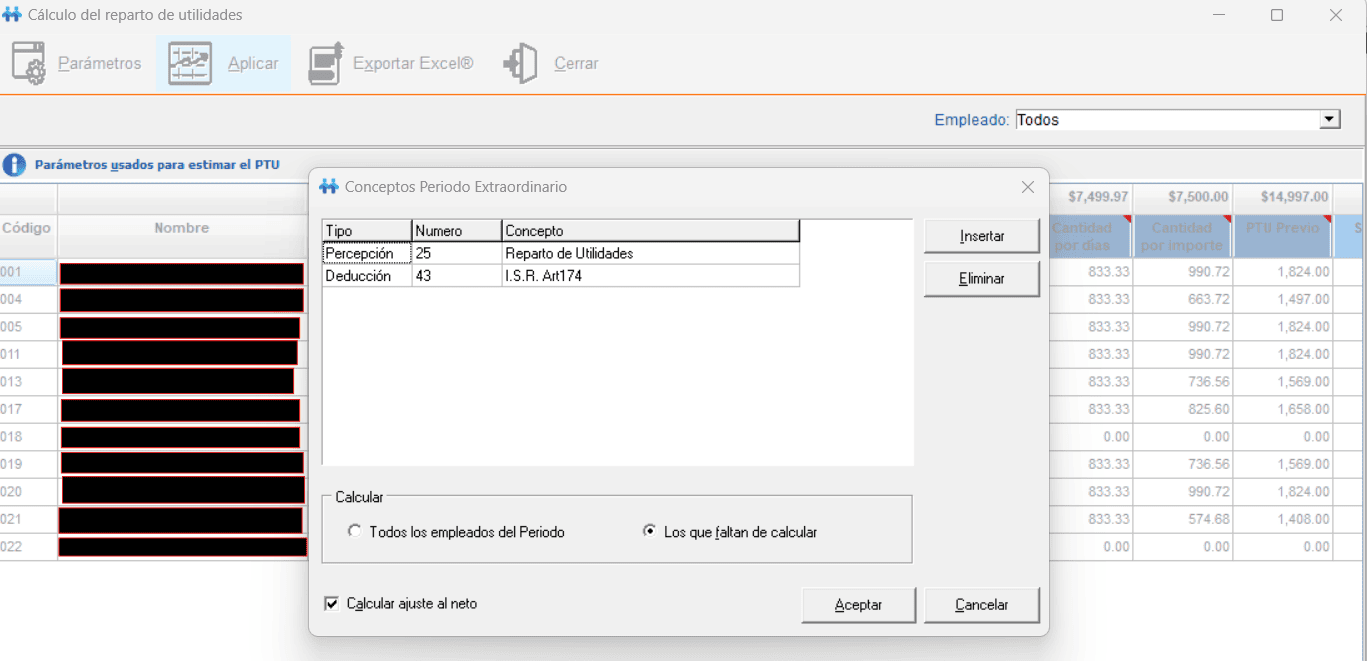
Task: Click the Exportar Excel icon
Action: pyautogui.click(x=326, y=63)
